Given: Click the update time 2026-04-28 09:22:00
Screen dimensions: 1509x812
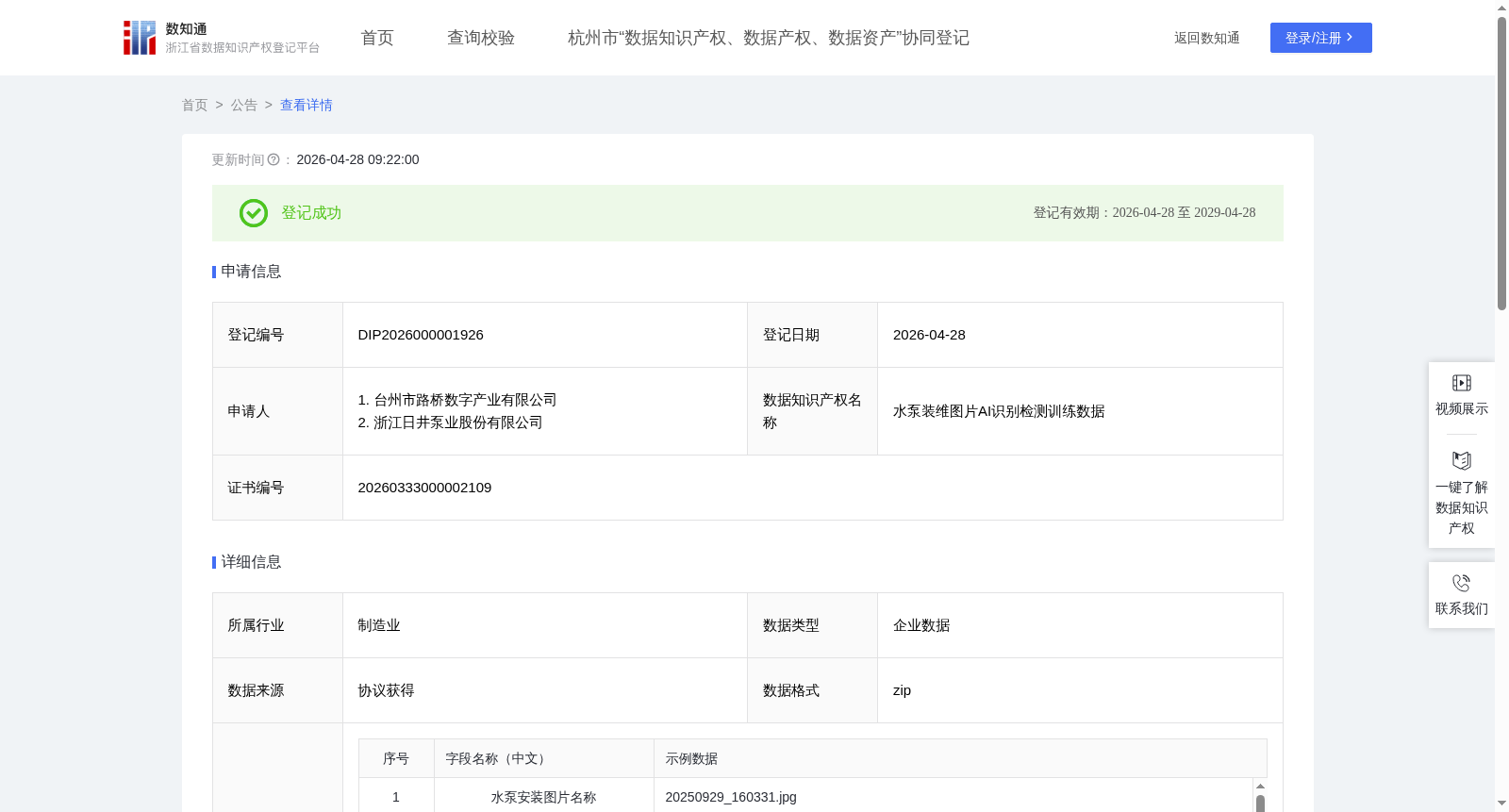Looking at the screenshot, I should [357, 160].
